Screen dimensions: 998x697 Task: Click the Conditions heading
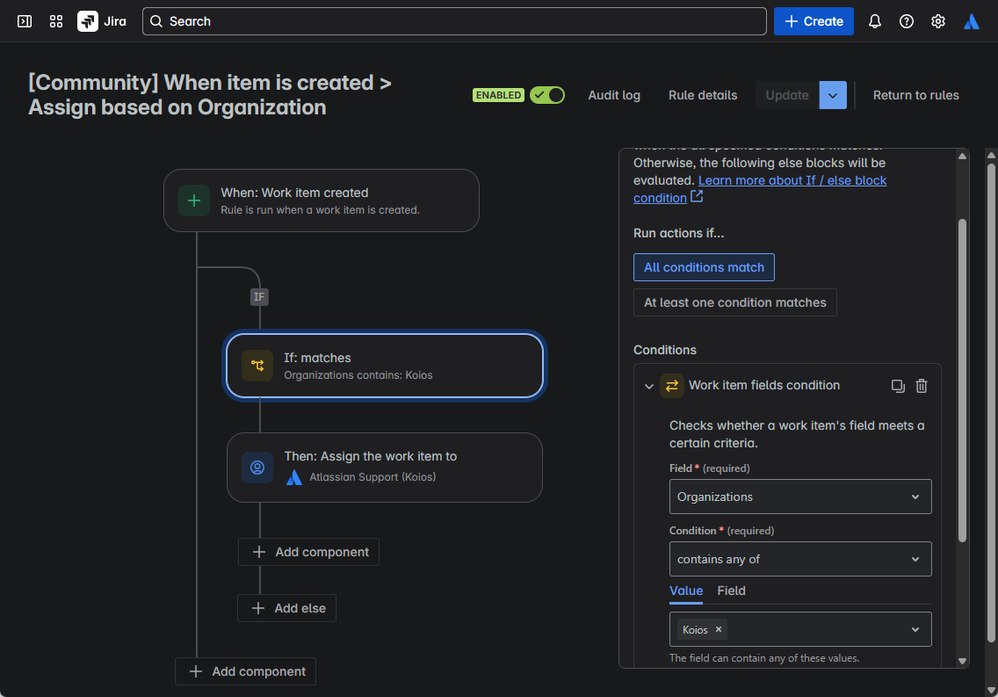(x=664, y=350)
